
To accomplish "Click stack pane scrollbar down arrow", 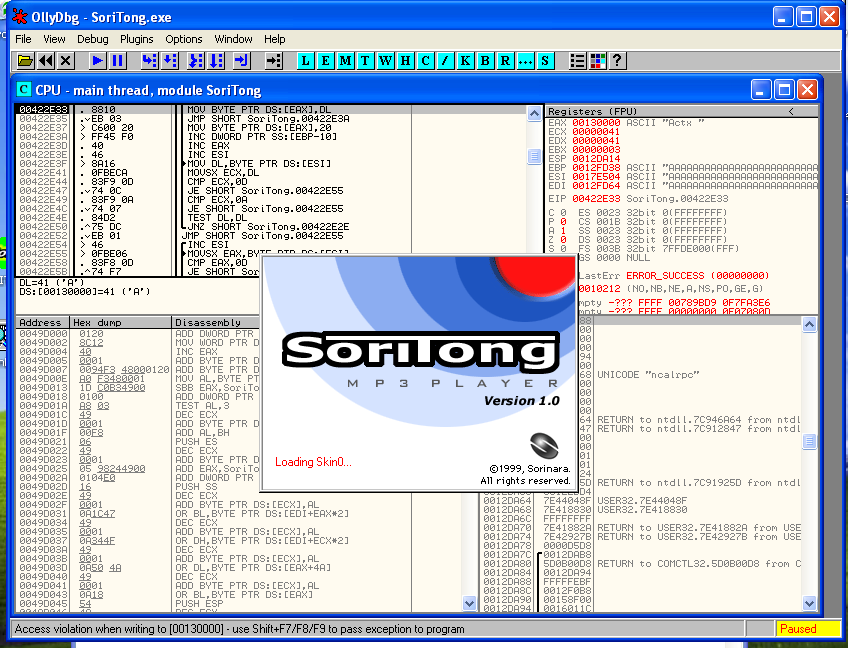I will 809,603.
